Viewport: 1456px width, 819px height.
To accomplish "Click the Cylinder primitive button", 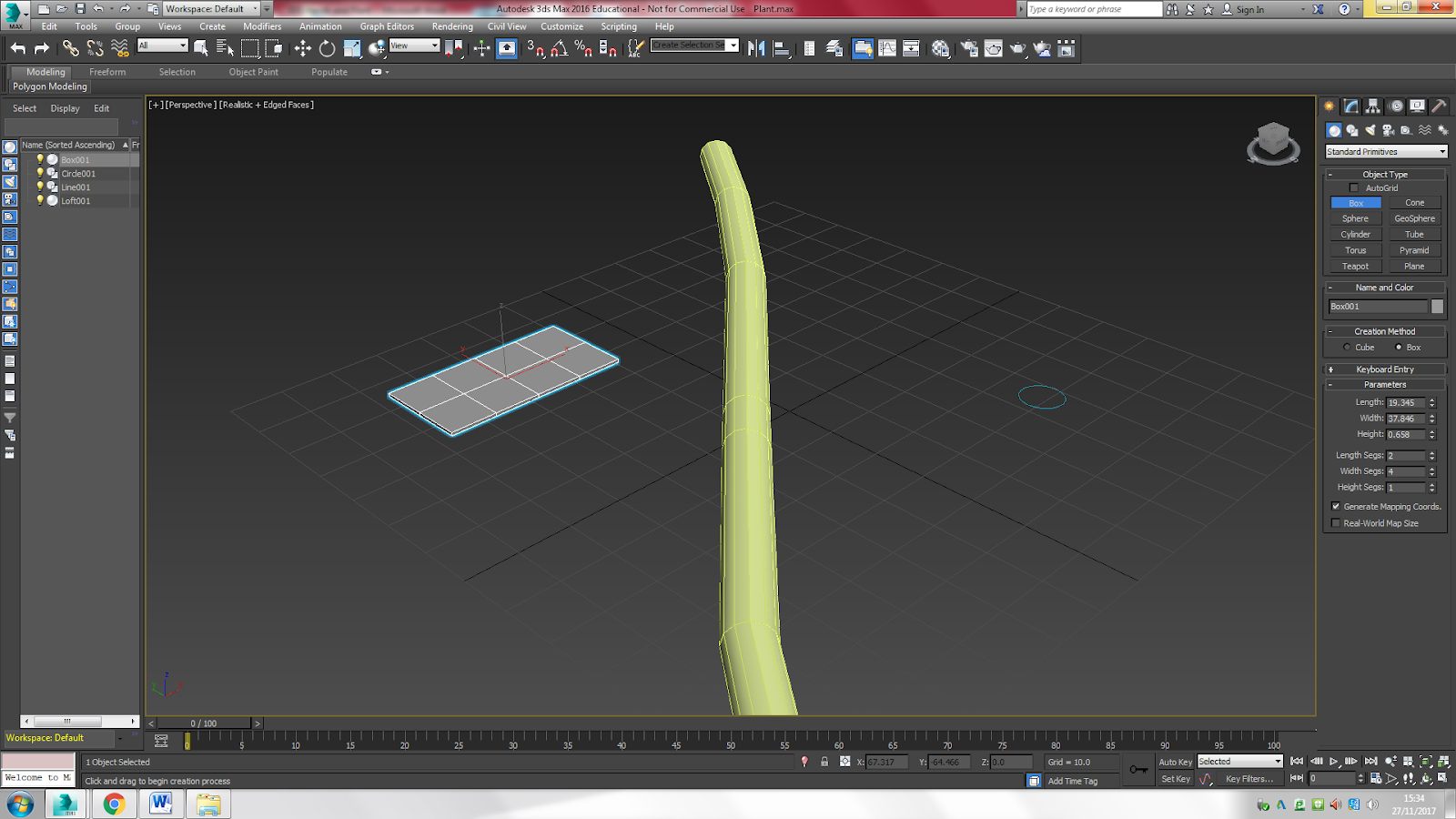I will coord(1355,235).
